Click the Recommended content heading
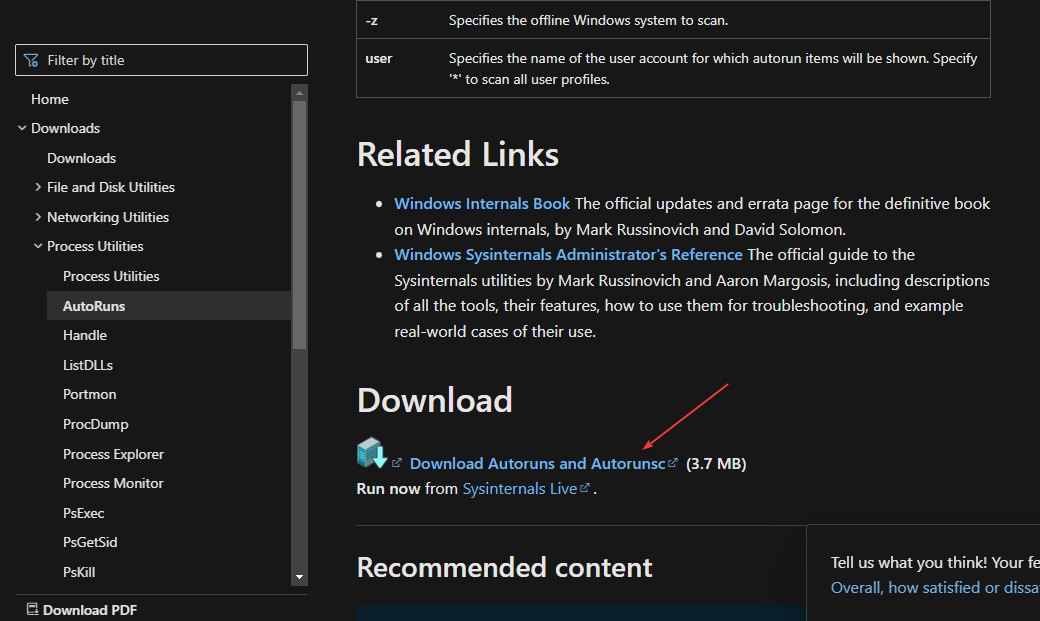Image resolution: width=1040 pixels, height=621 pixels. point(504,568)
